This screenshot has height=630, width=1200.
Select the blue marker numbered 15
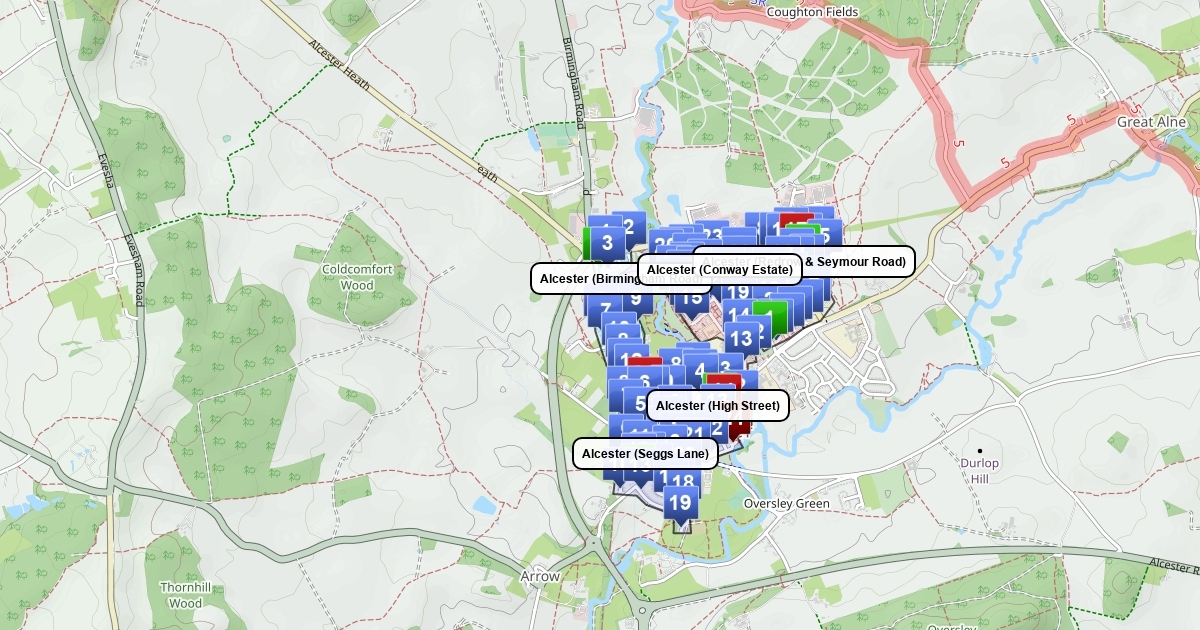[x=691, y=299]
